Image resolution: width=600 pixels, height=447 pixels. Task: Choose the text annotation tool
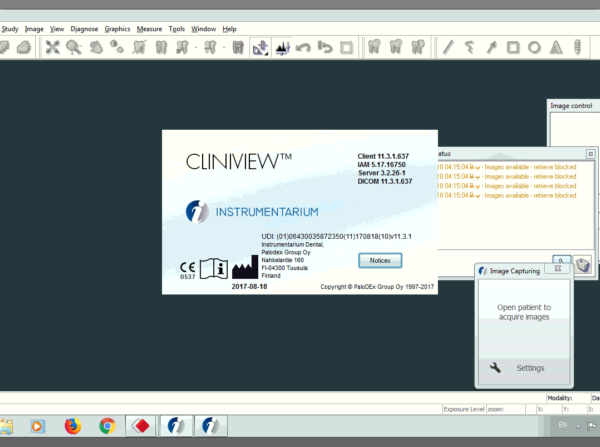pos(557,47)
